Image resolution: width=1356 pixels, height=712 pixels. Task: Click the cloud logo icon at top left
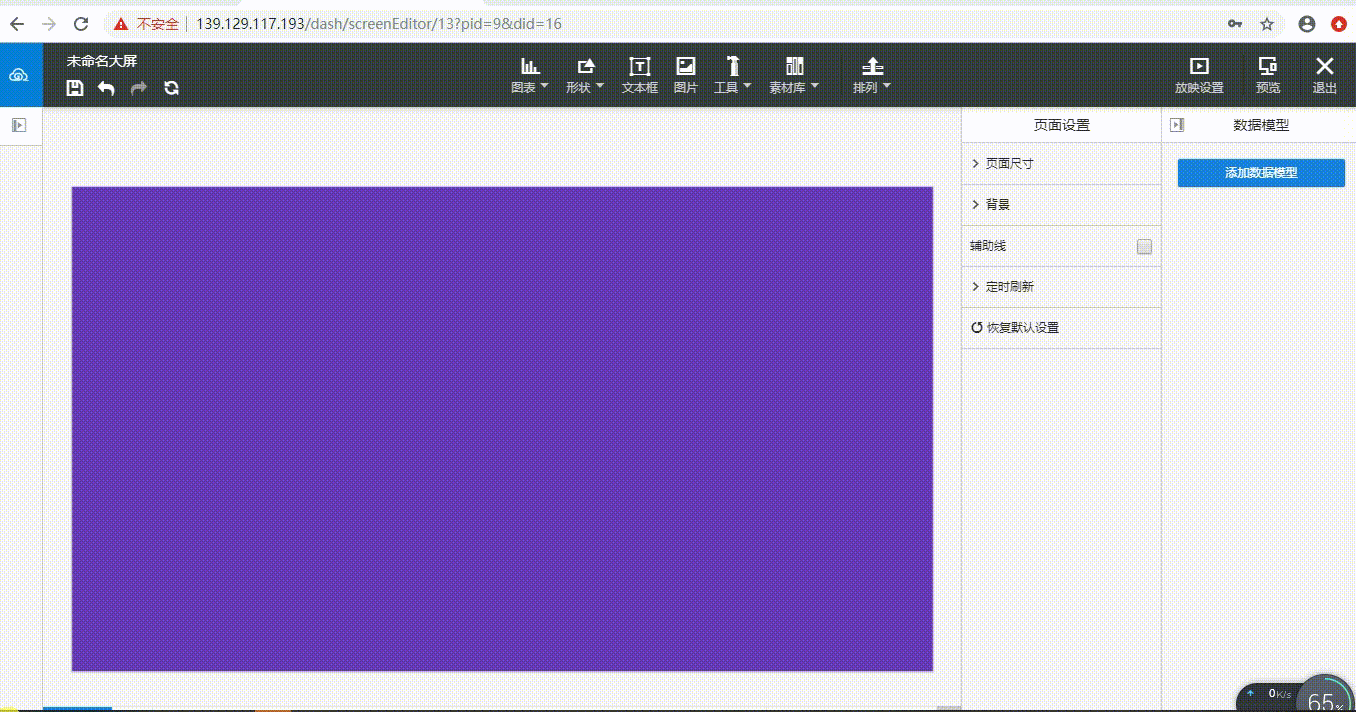coord(18,75)
